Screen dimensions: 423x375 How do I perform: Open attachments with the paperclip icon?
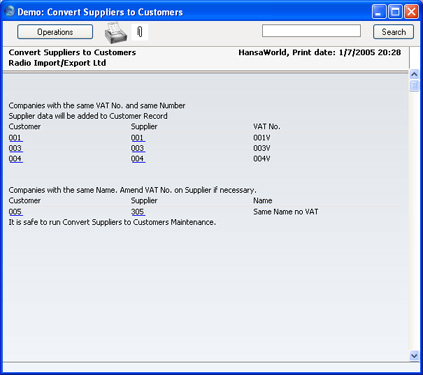coord(140,32)
